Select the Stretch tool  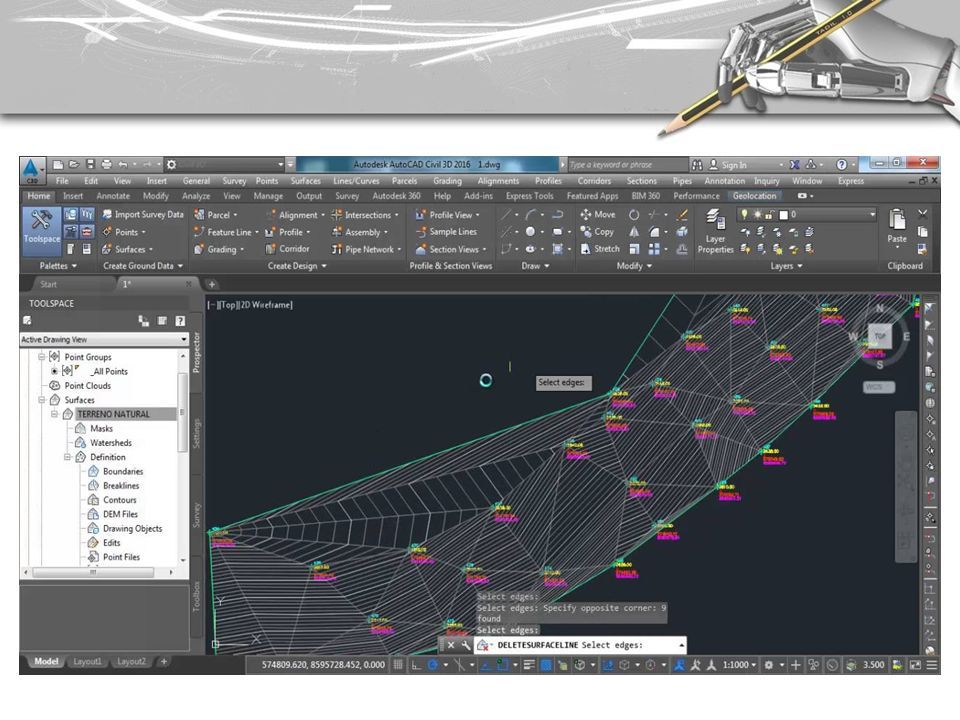[600, 249]
